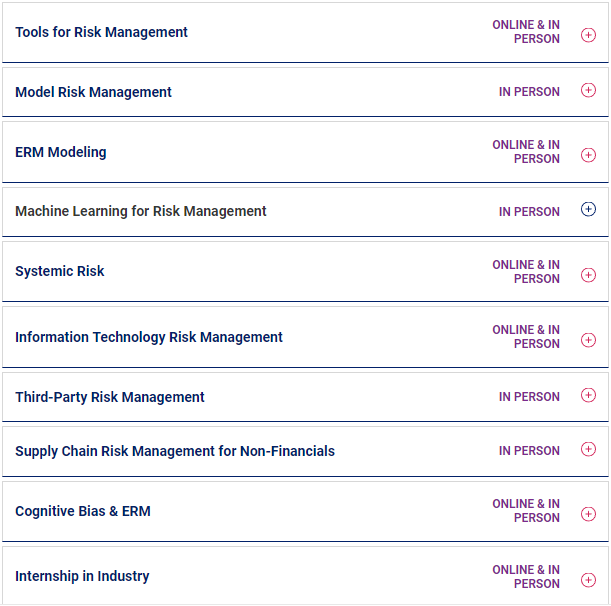Viewport: 611px width, 606px height.
Task: Select Machine Learning for Risk Management title
Action: (140, 211)
